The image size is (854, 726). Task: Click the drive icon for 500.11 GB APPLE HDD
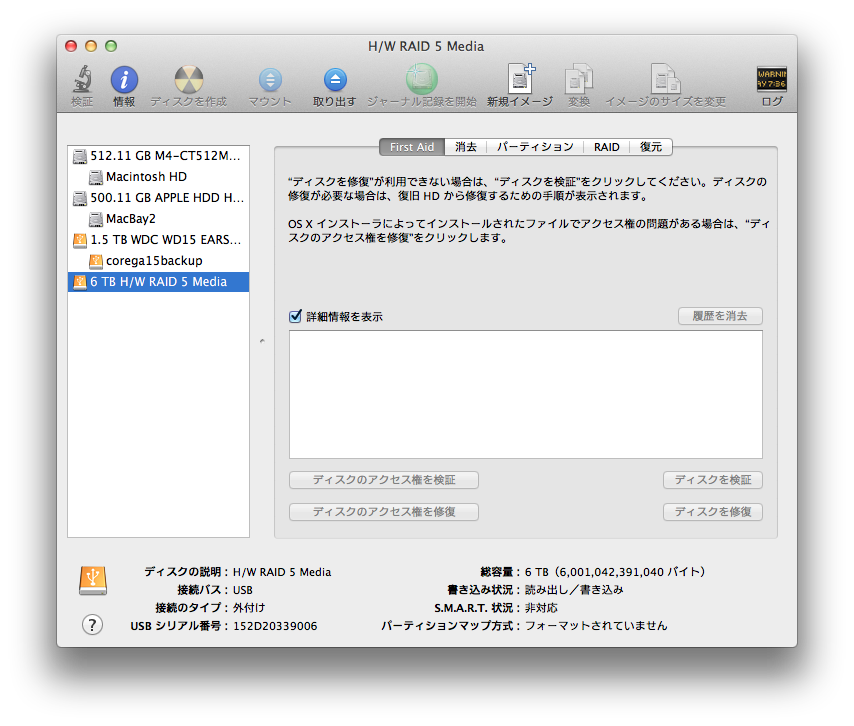tap(80, 198)
